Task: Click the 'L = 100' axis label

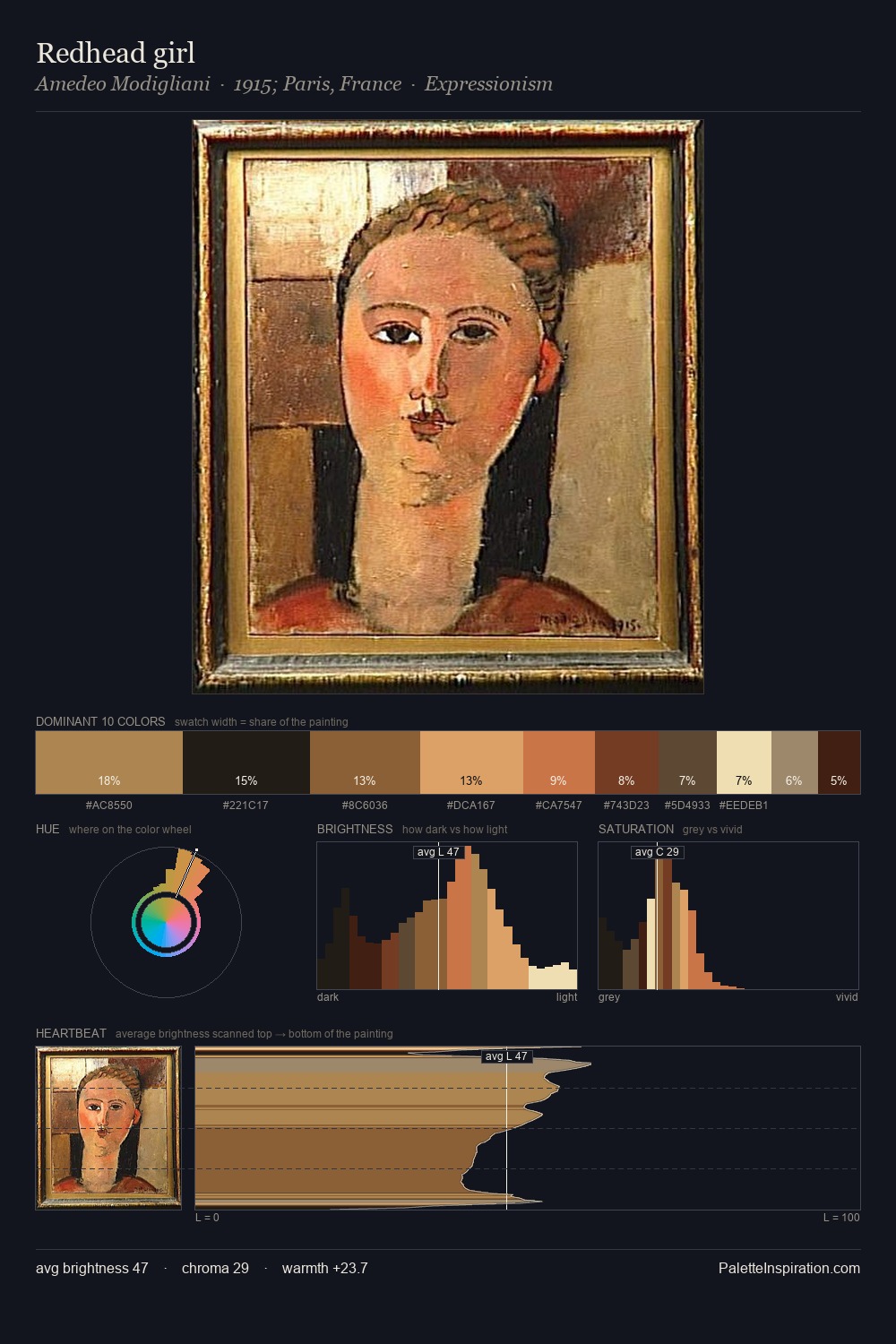Action: [841, 1218]
